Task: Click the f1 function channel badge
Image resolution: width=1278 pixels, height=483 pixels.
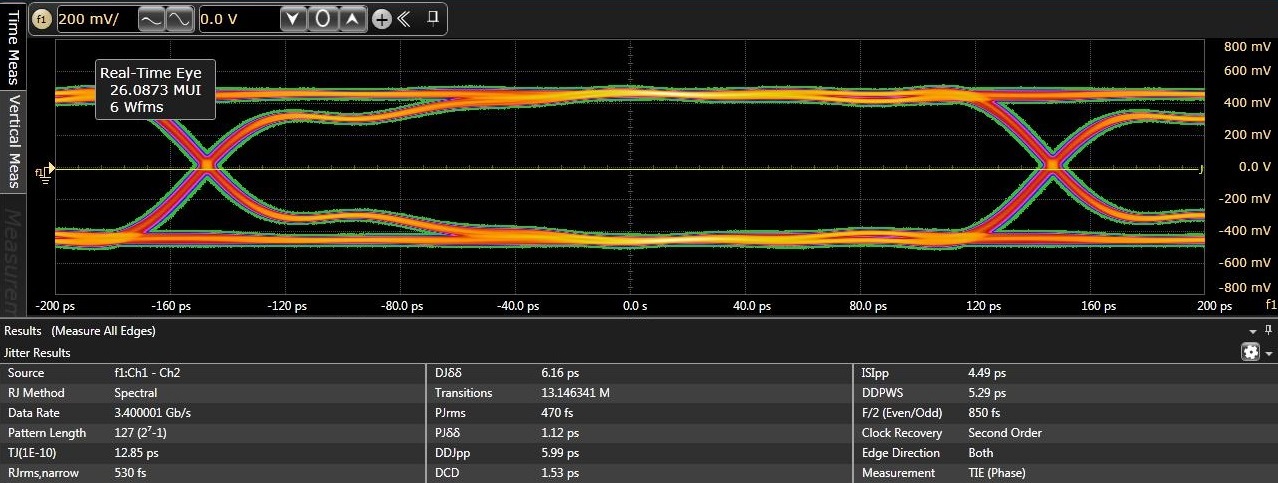Action: point(43,19)
